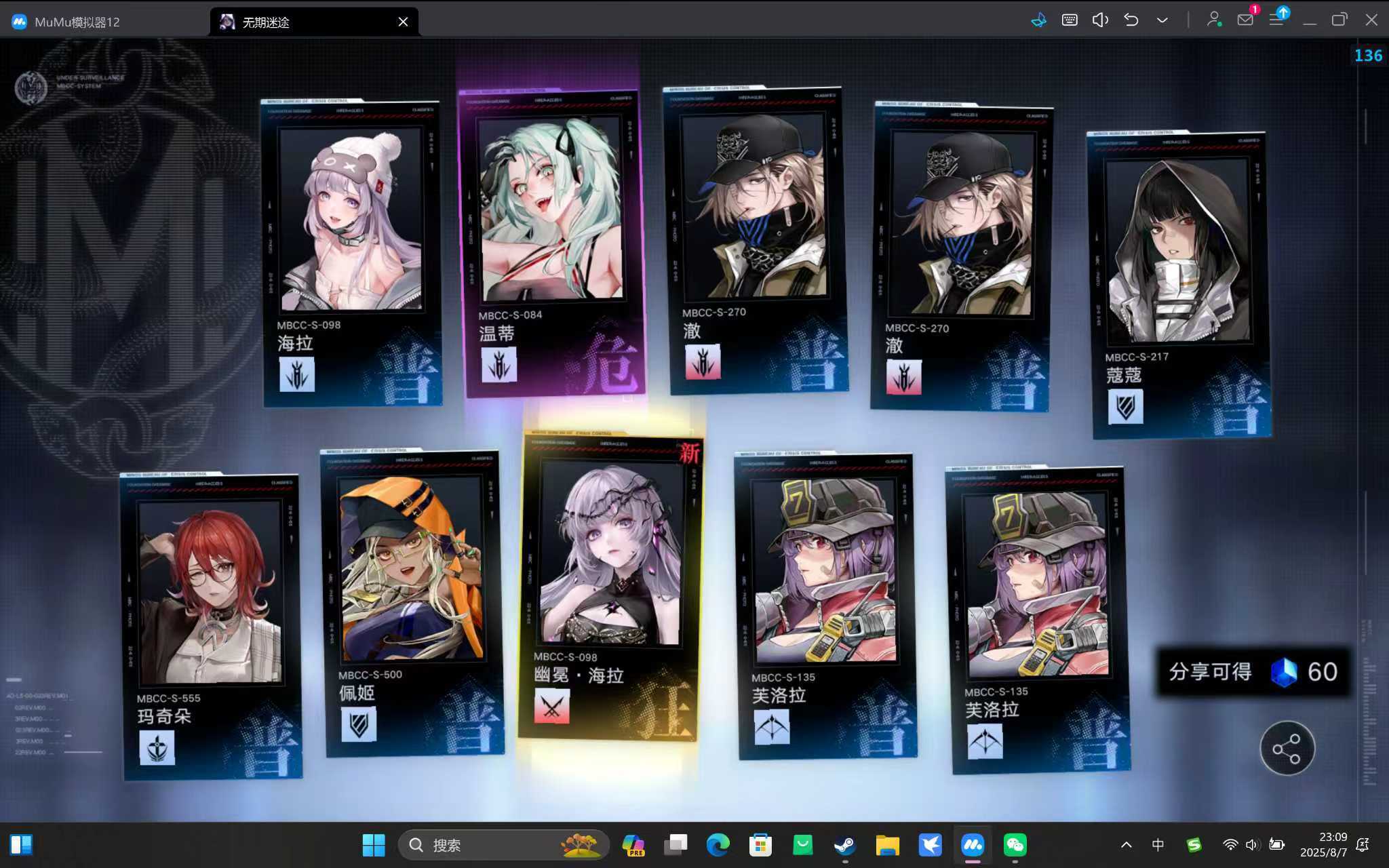Open 玛奇朵 MBCC-S-555 character portrait
Viewport: 1389px width, 868px height.
click(x=210, y=593)
